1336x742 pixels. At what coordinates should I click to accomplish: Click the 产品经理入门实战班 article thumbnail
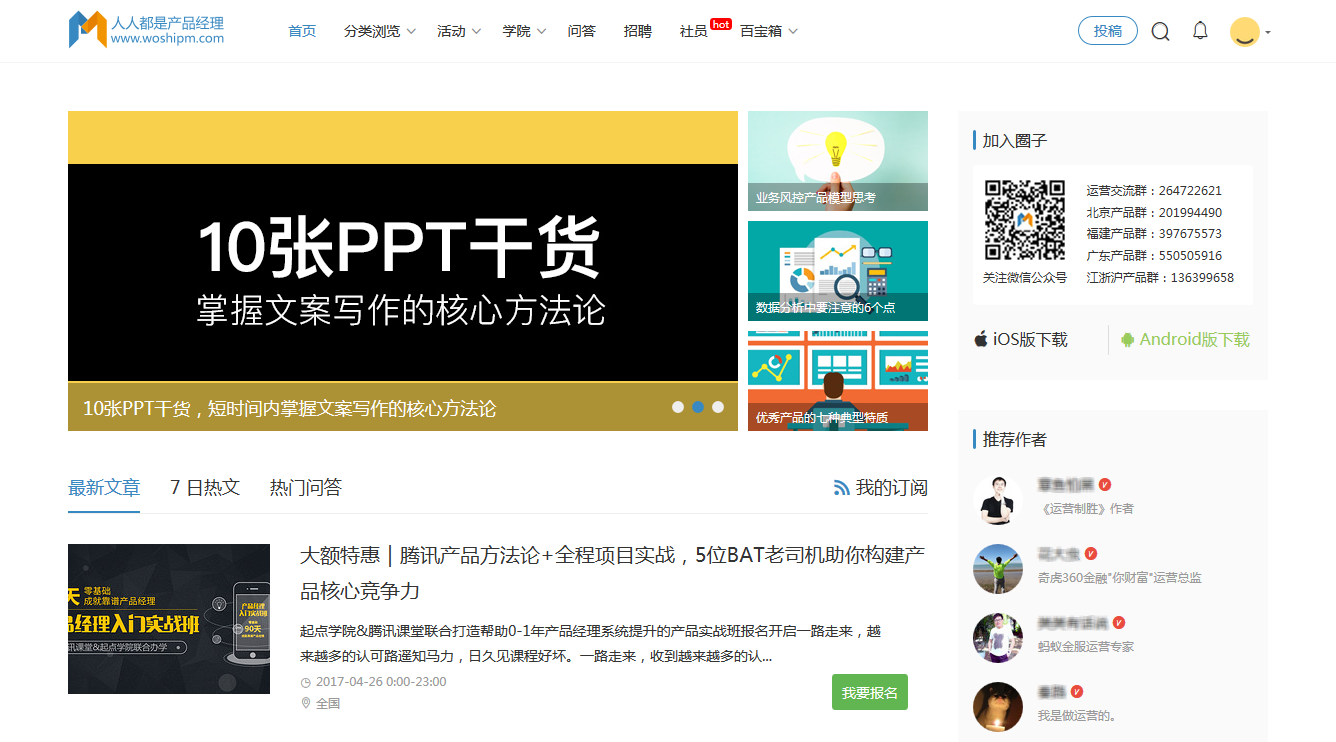coord(169,619)
